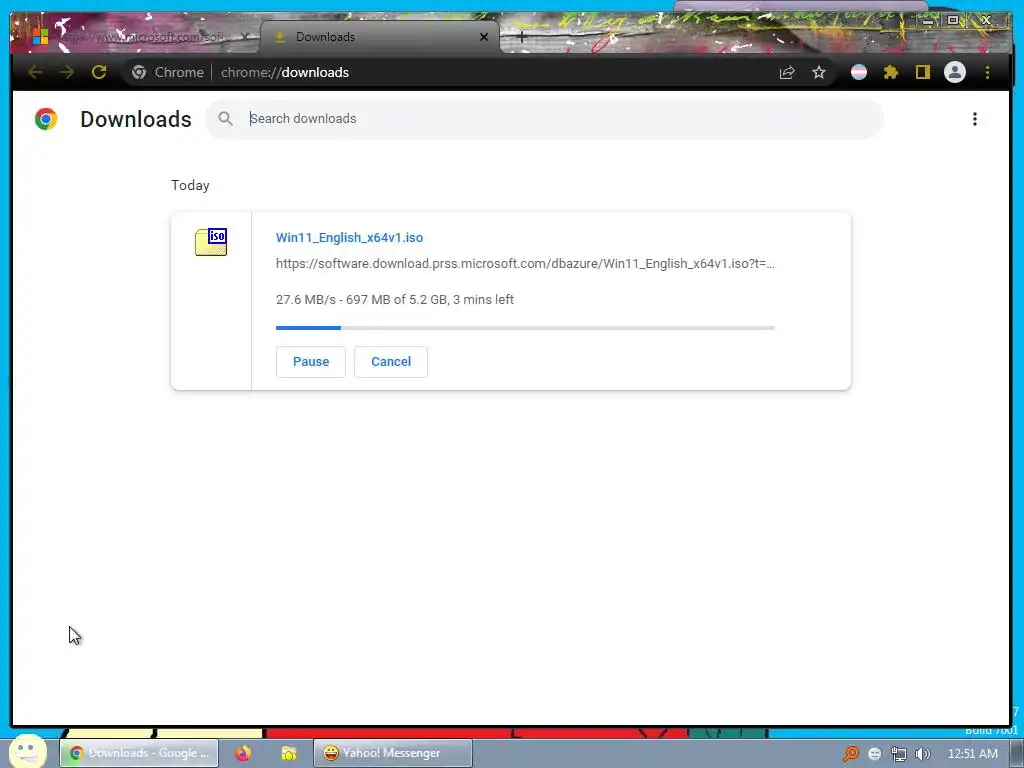The width and height of the screenshot is (1024, 768).
Task: Open the Win11_English_x64v1.iso file link
Action: tap(349, 238)
